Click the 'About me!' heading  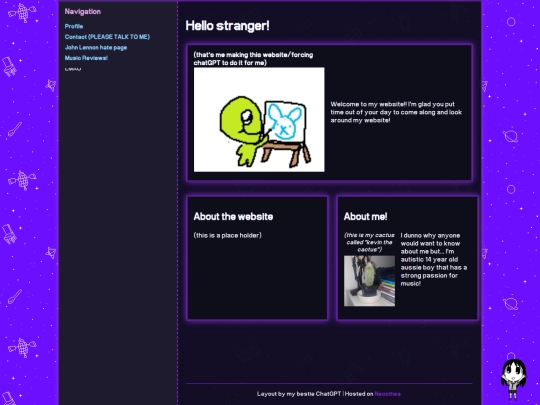[365, 217]
